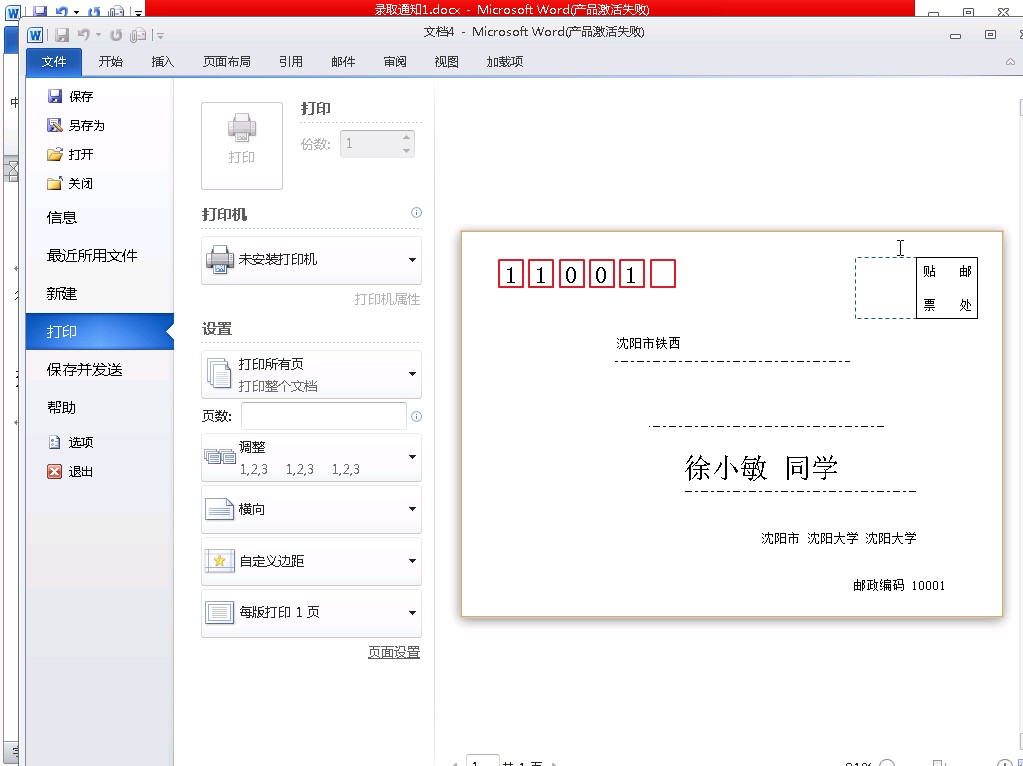Viewport: 1023px width, 766px height.
Task: Click the Pages (页数) input field
Action: 323,416
